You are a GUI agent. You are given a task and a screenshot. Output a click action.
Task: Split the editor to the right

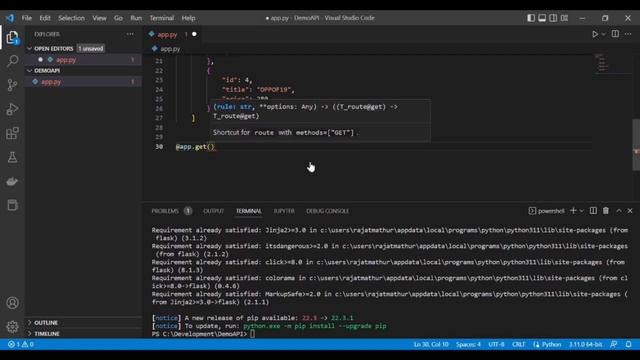coord(615,34)
